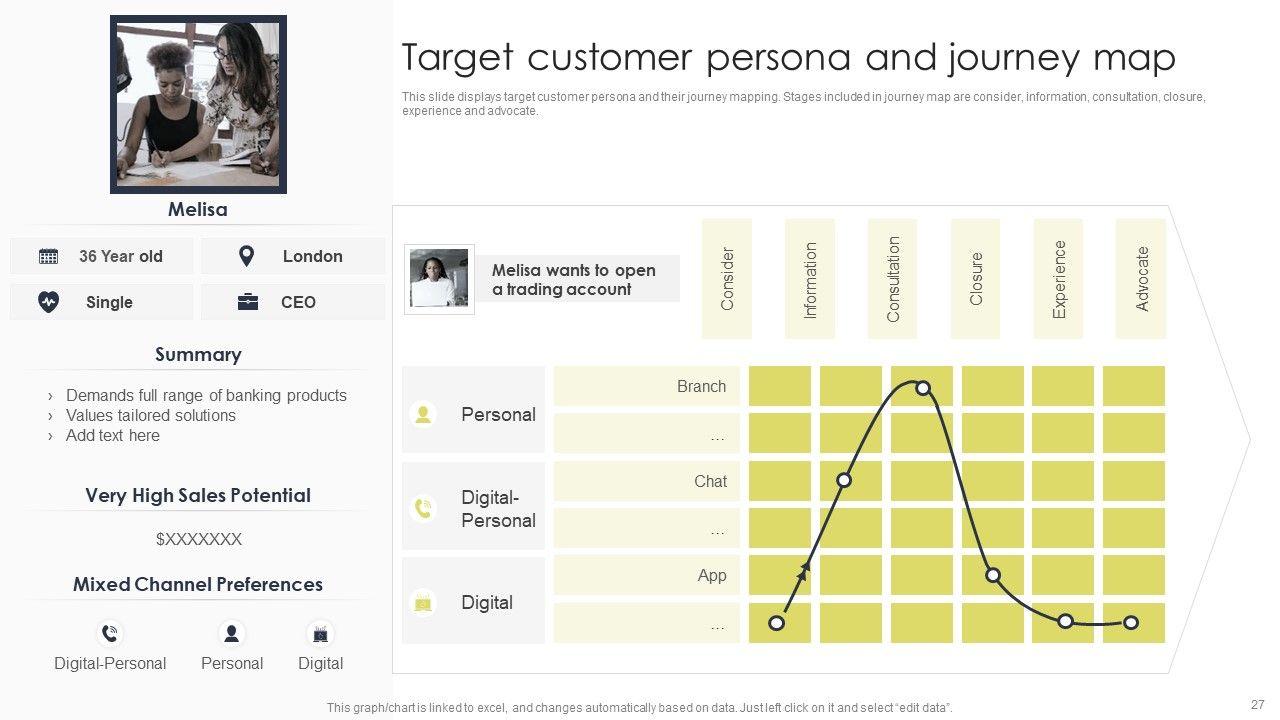The height and width of the screenshot is (720, 1280).
Task: Click the Personal user icon under Mixed Channel Preferences
Action: [x=232, y=633]
